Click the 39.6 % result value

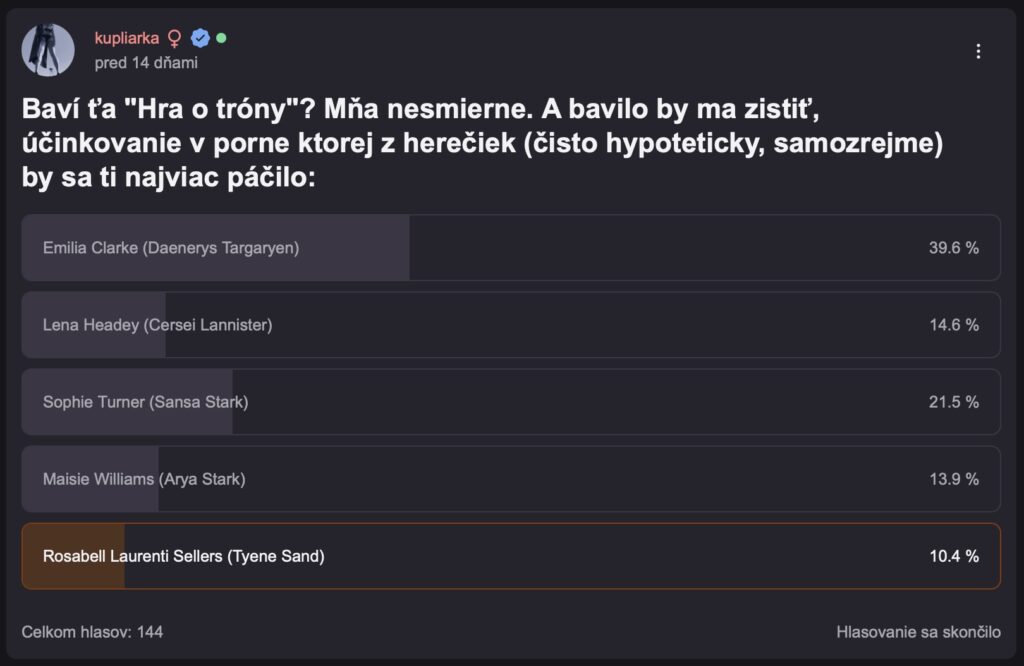pos(953,247)
